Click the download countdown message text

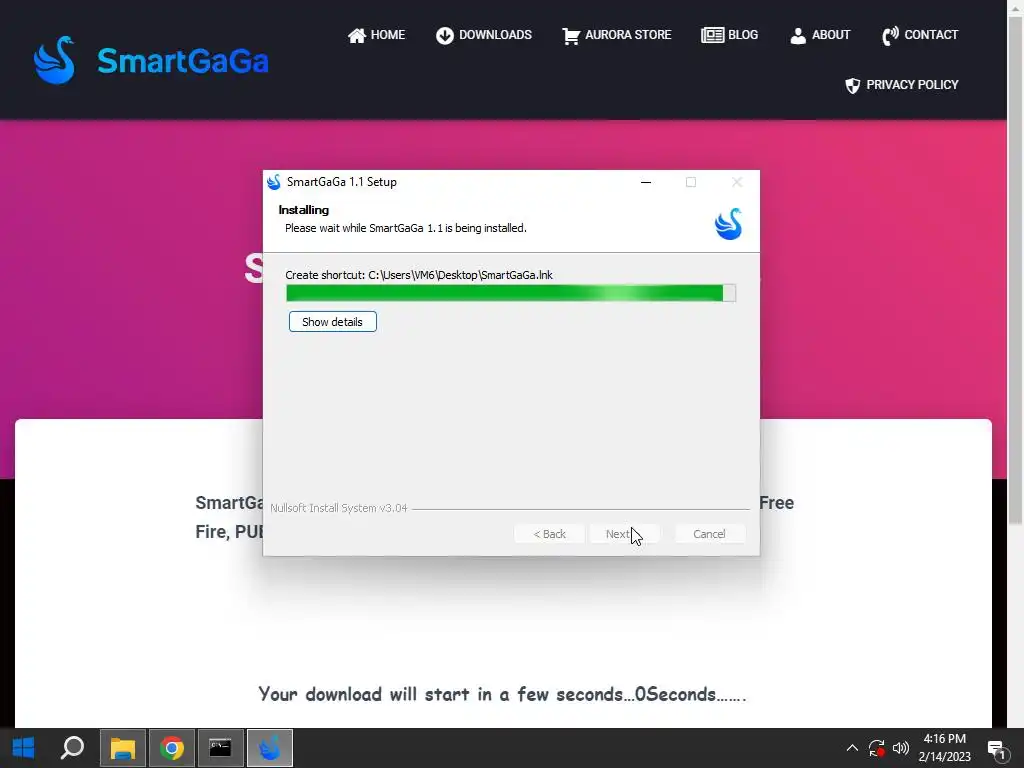click(x=502, y=694)
